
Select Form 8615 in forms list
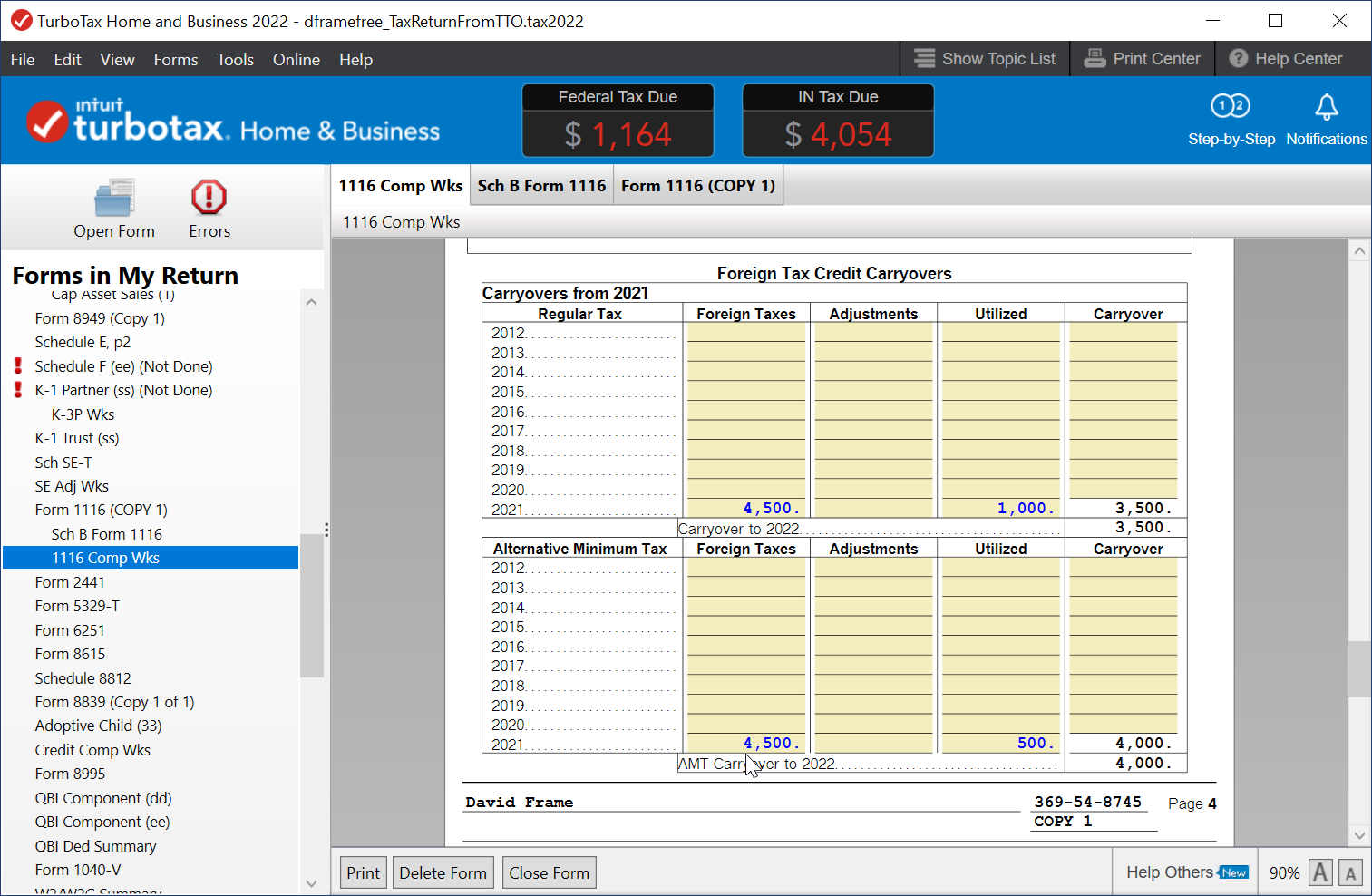(70, 654)
